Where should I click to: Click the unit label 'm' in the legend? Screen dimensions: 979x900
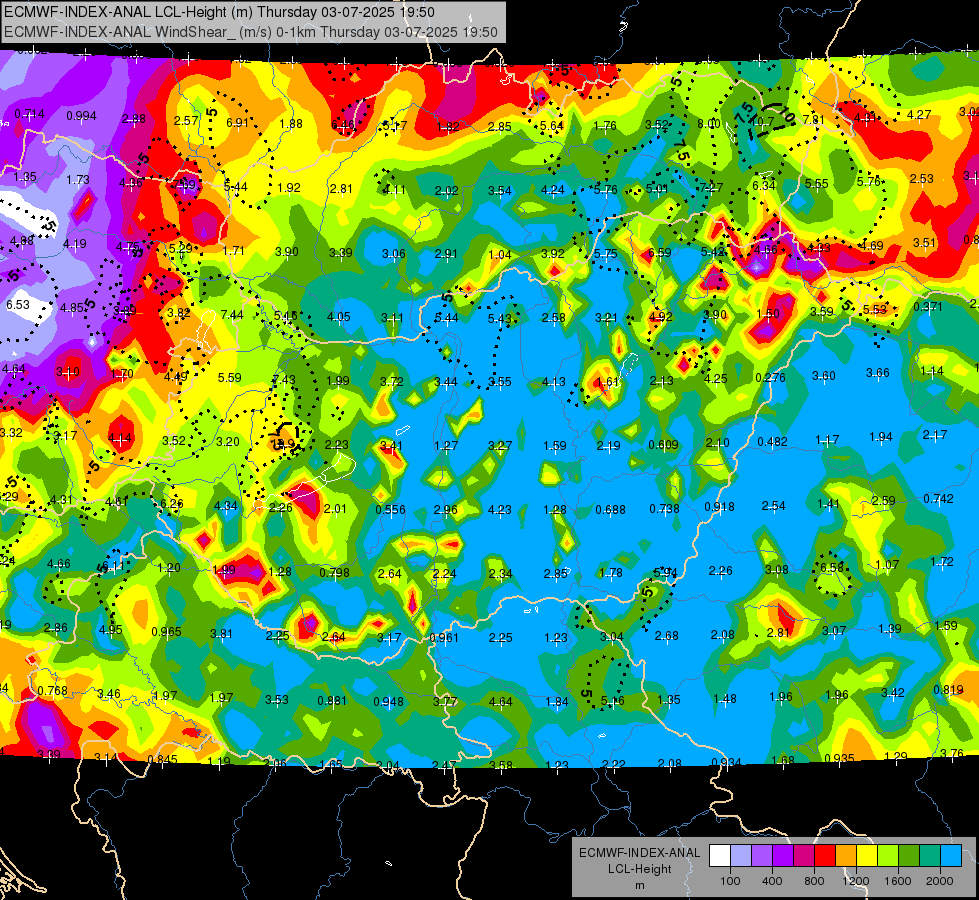point(639,886)
